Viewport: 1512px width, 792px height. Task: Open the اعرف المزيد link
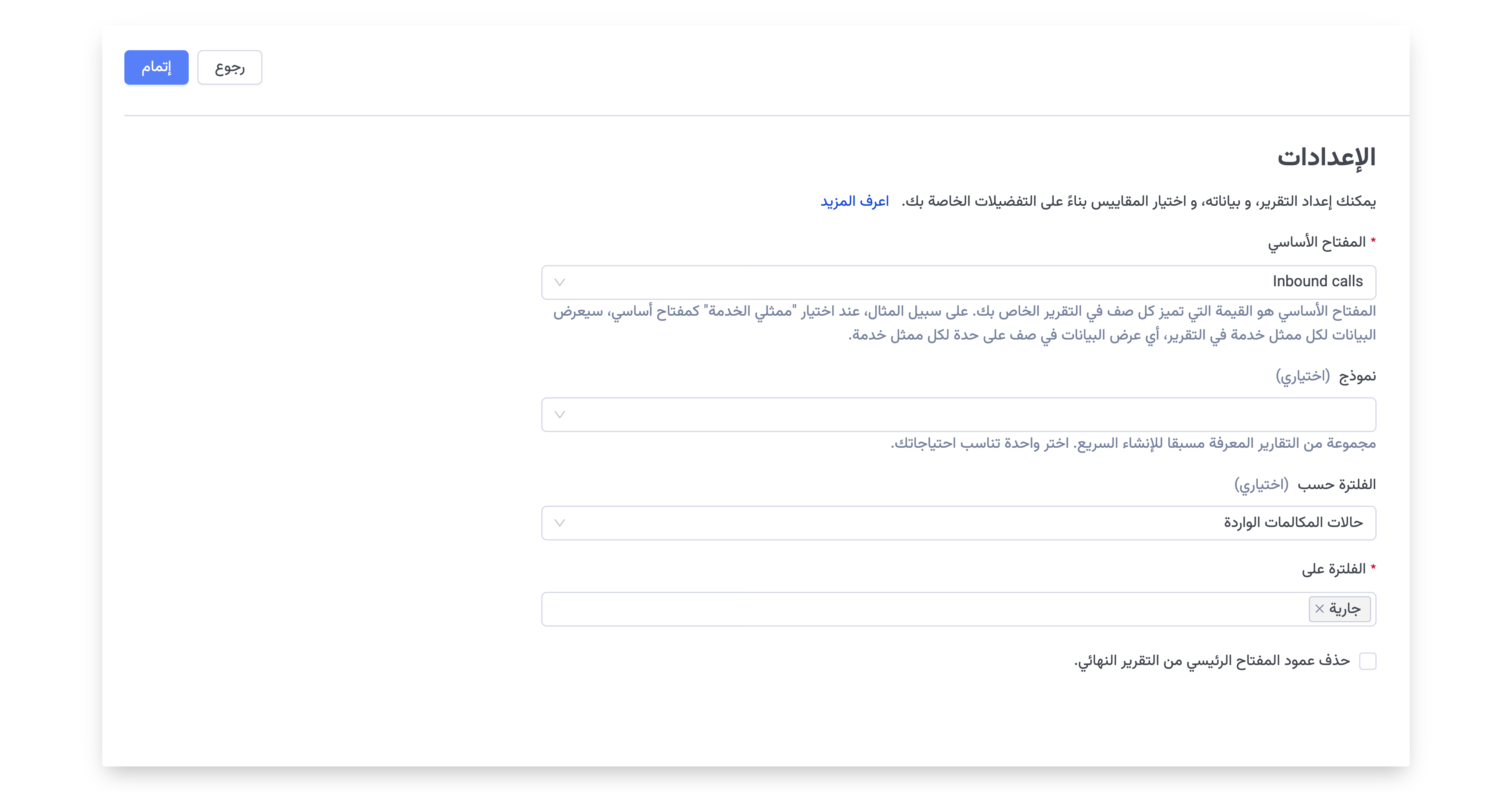(x=855, y=202)
